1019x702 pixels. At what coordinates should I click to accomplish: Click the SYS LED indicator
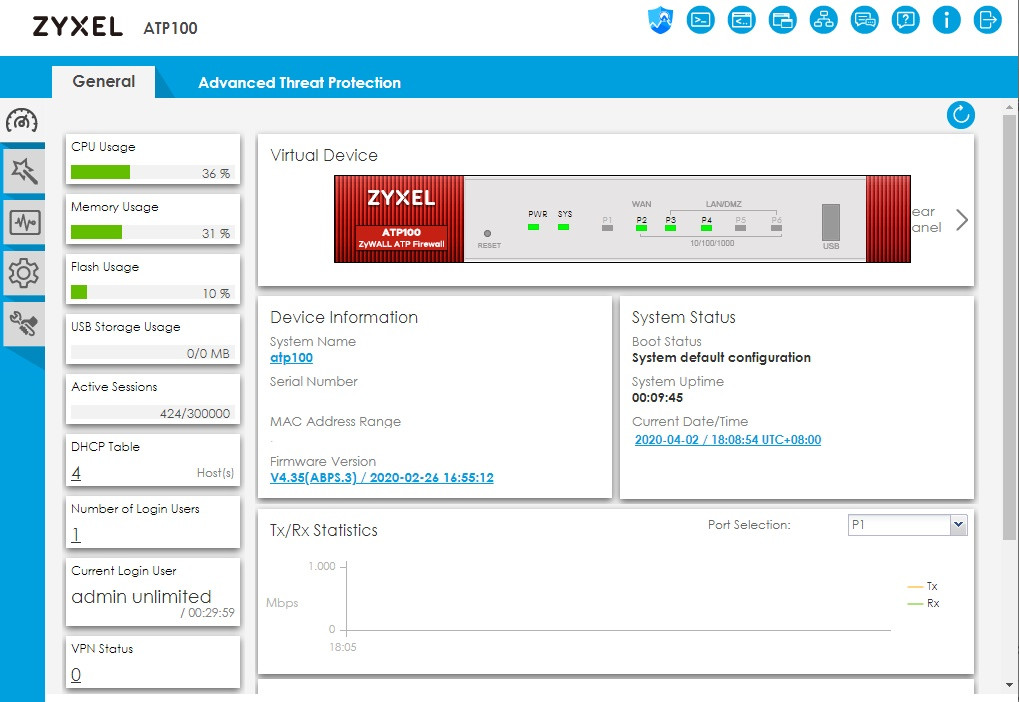coord(563,227)
